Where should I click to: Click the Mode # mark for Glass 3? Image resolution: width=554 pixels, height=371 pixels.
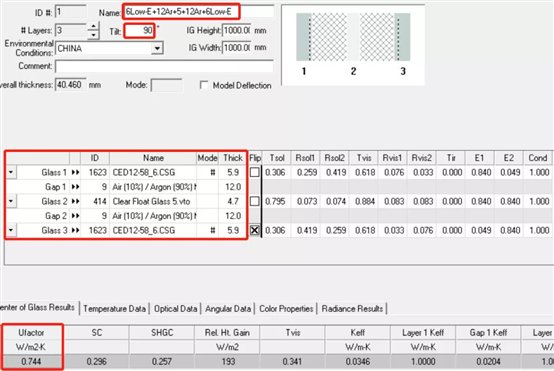click(213, 230)
